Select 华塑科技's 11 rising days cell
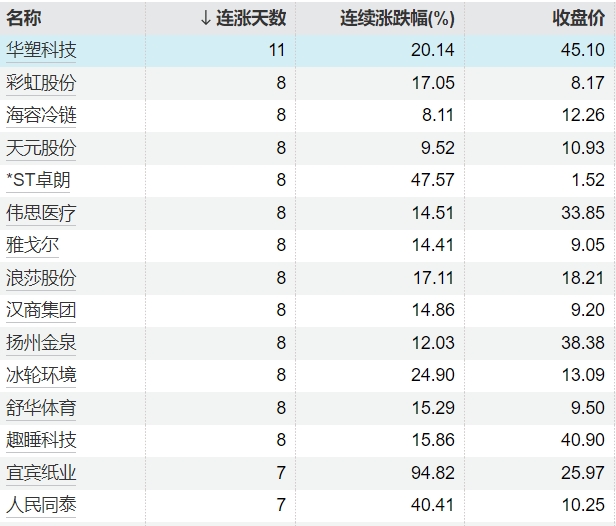The width and height of the screenshot is (616, 526). pyautogui.click(x=277, y=50)
